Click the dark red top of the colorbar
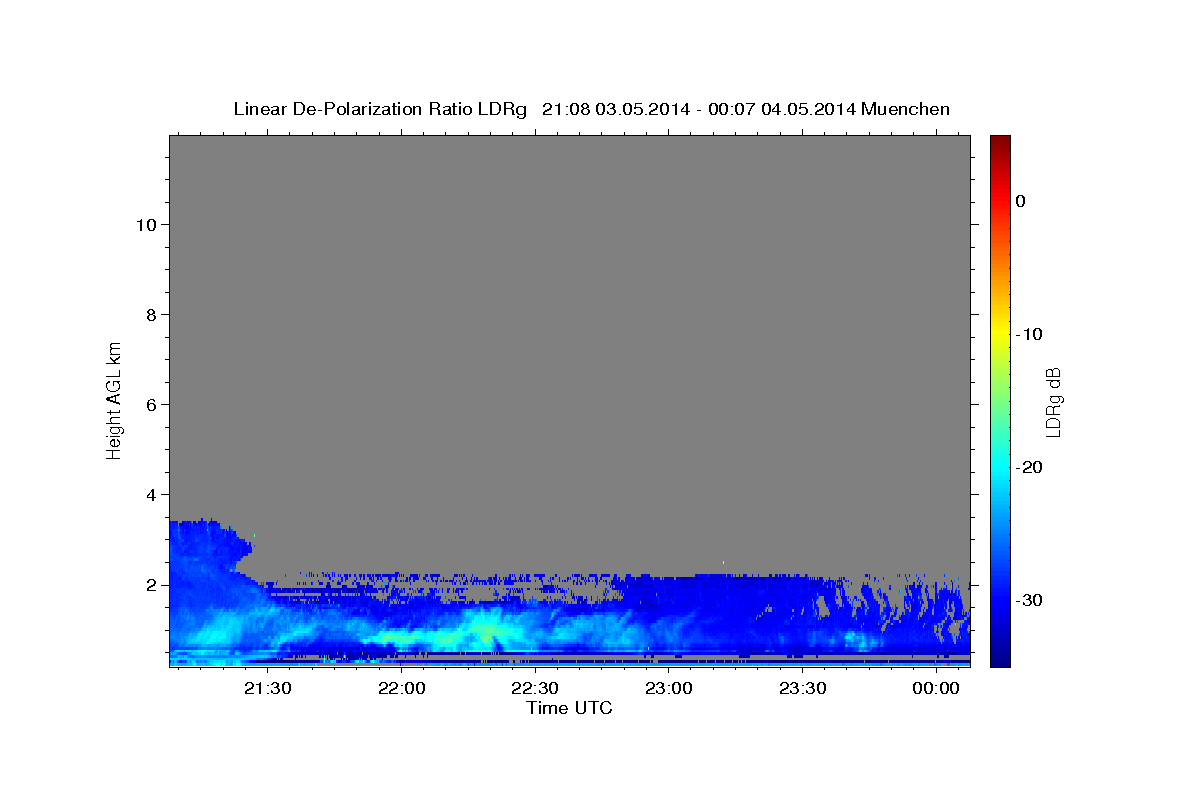Viewport: 1200px width, 800px height. click(x=1000, y=142)
